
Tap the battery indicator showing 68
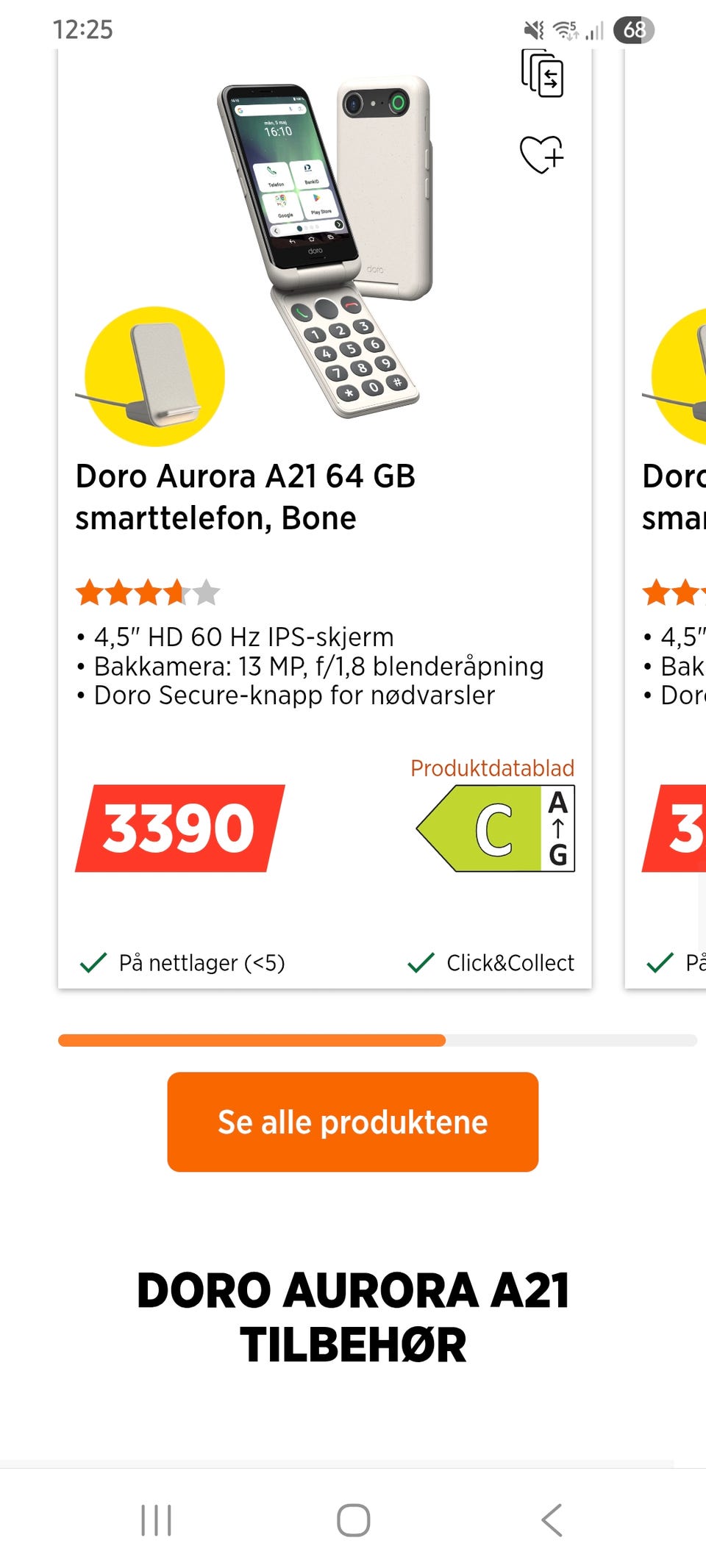pyautogui.click(x=634, y=30)
